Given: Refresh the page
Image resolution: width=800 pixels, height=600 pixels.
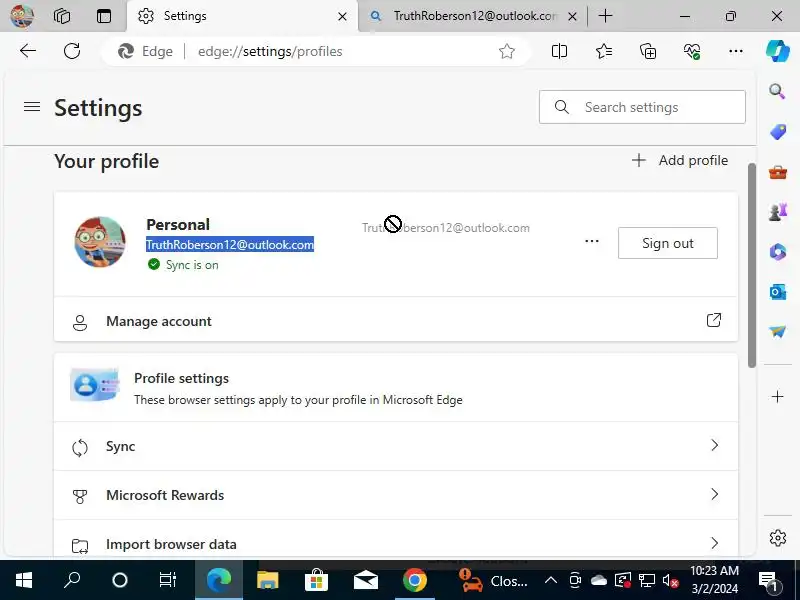Looking at the screenshot, I should [72, 51].
